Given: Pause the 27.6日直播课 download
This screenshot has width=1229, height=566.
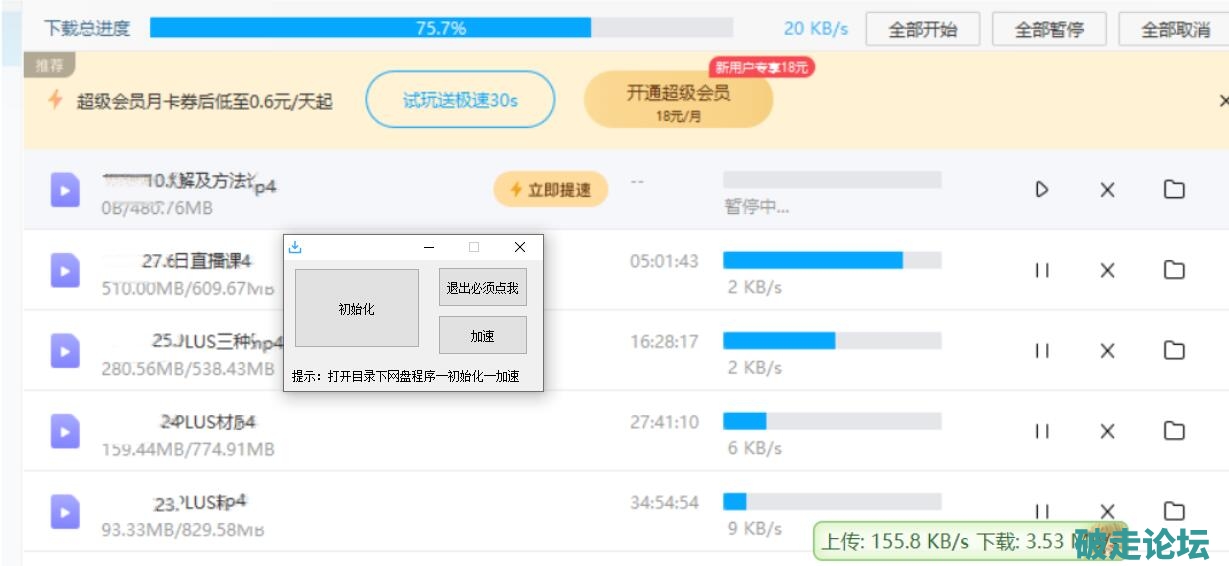Looking at the screenshot, I should 1042,270.
